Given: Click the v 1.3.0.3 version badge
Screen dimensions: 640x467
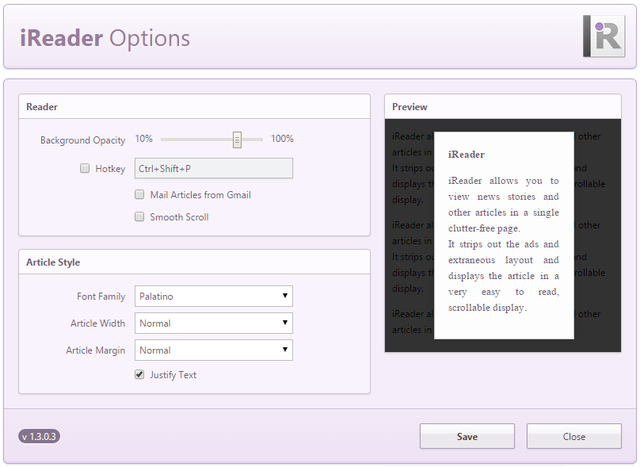Looking at the screenshot, I should [x=40, y=436].
